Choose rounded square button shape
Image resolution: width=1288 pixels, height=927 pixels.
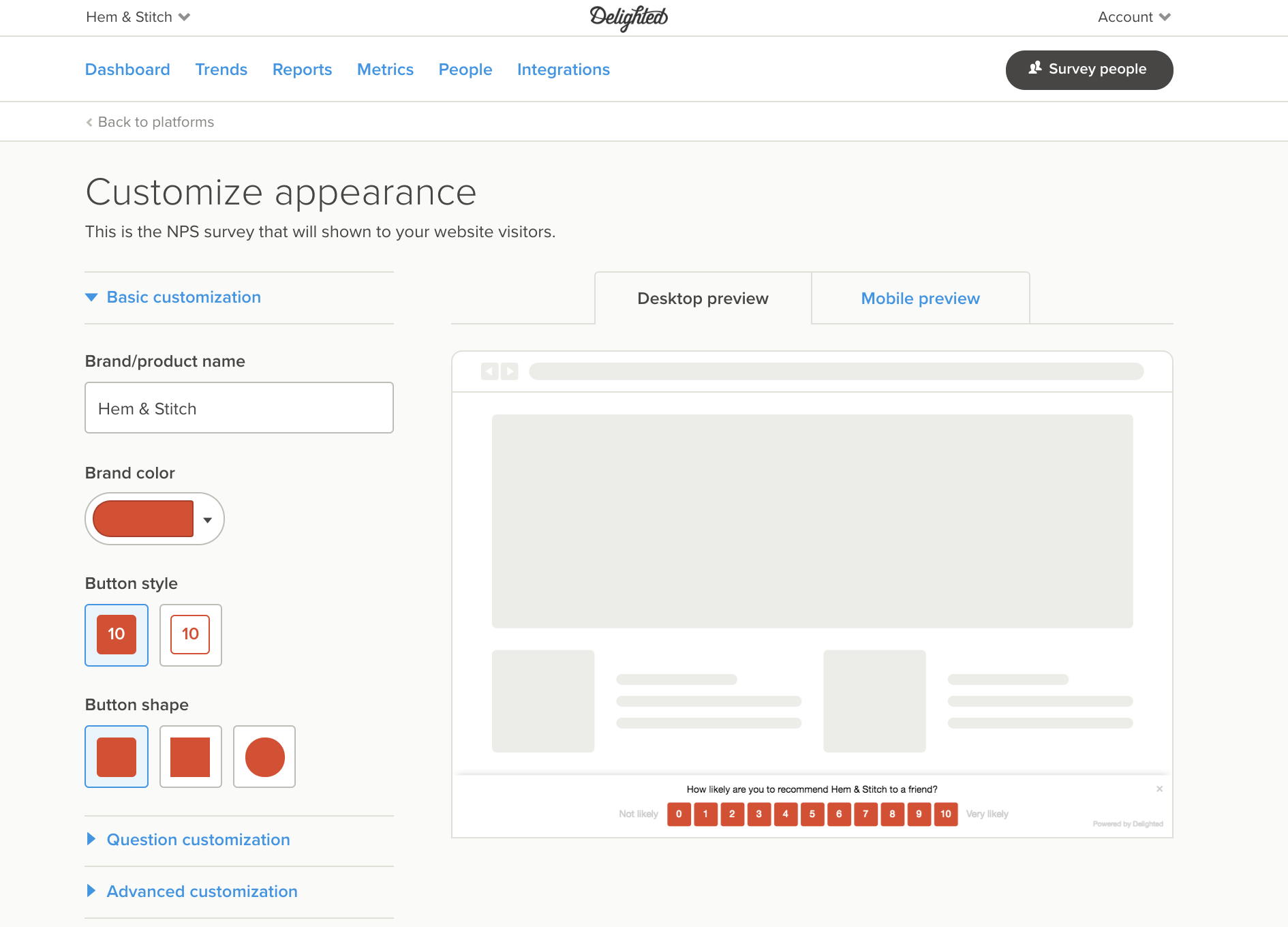coord(117,757)
